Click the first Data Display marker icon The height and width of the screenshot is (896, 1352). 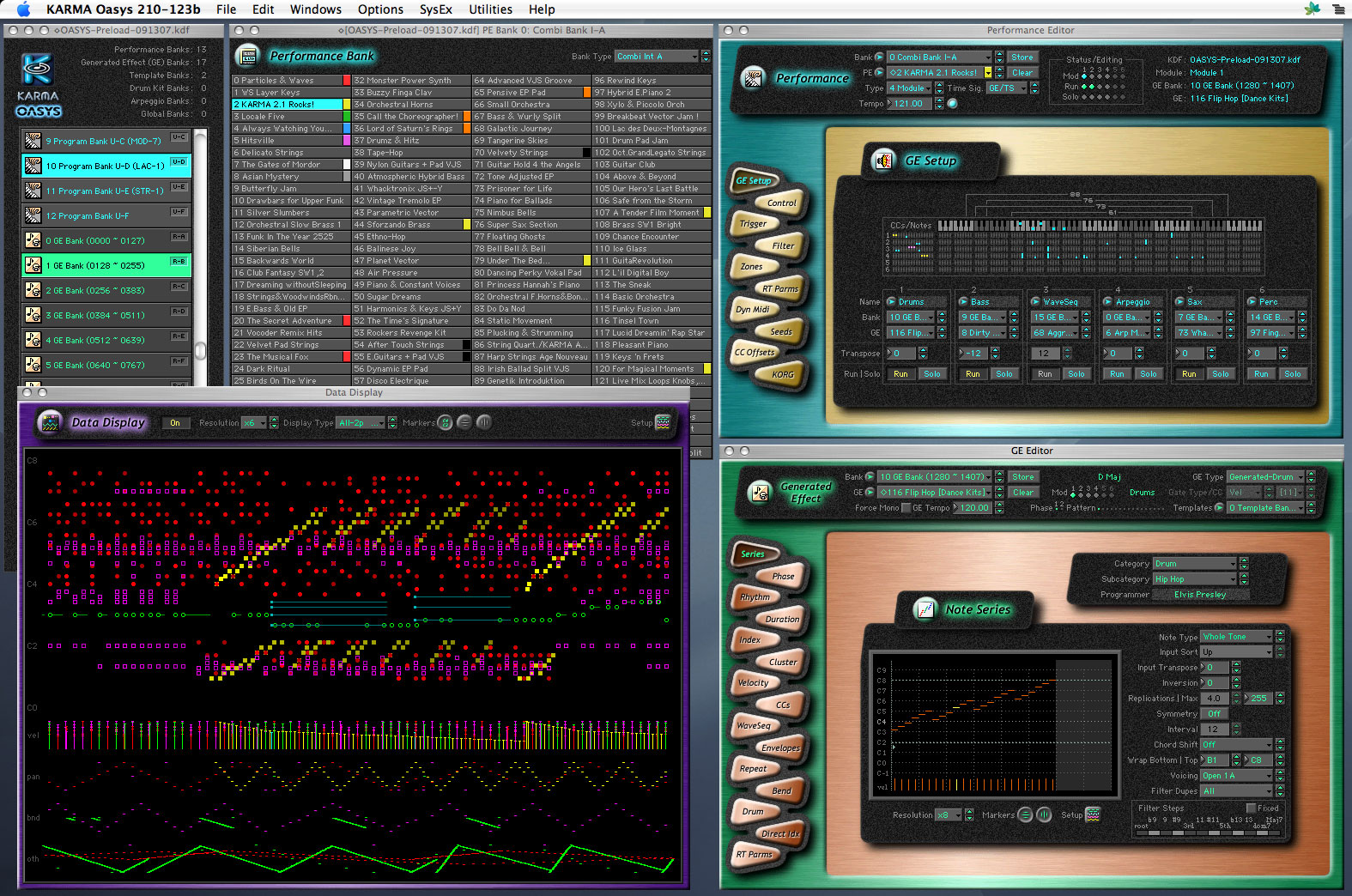[x=445, y=422]
